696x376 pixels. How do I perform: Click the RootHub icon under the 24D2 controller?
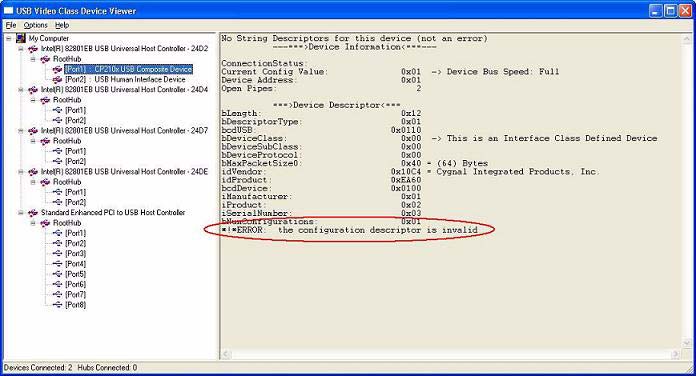(x=45, y=59)
